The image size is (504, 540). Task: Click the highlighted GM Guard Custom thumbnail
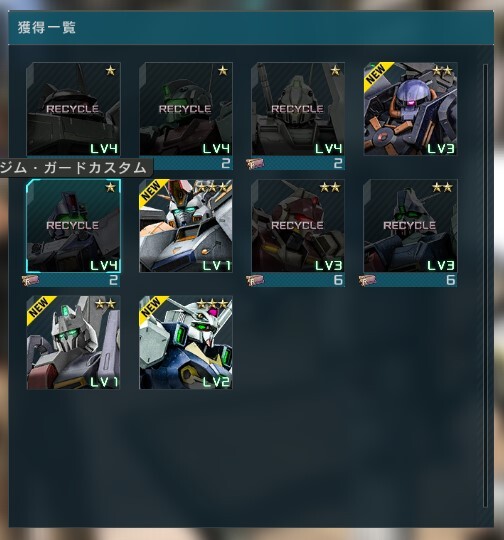pyautogui.click(x=73, y=226)
